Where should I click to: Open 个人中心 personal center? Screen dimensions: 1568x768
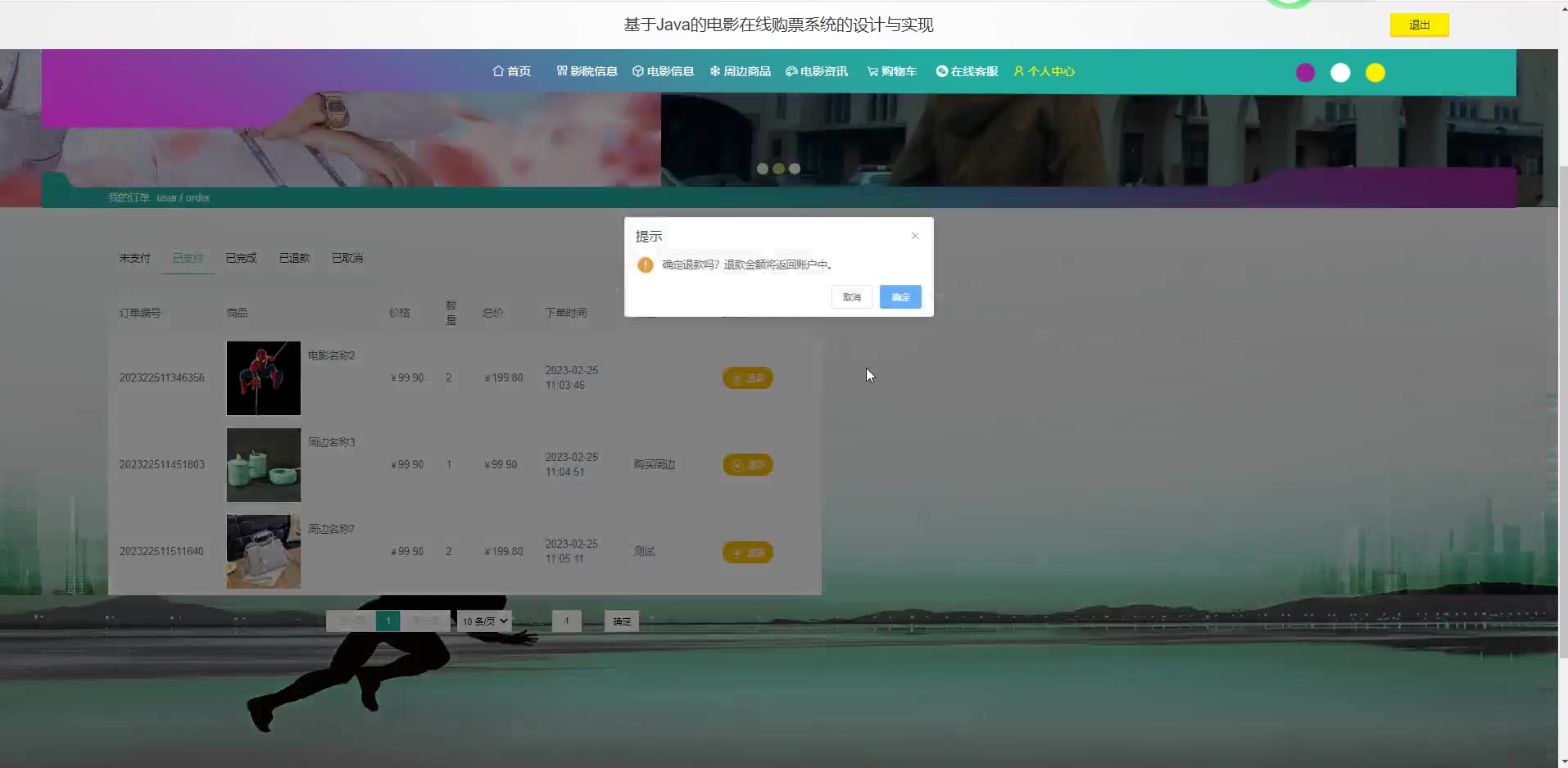[1044, 71]
